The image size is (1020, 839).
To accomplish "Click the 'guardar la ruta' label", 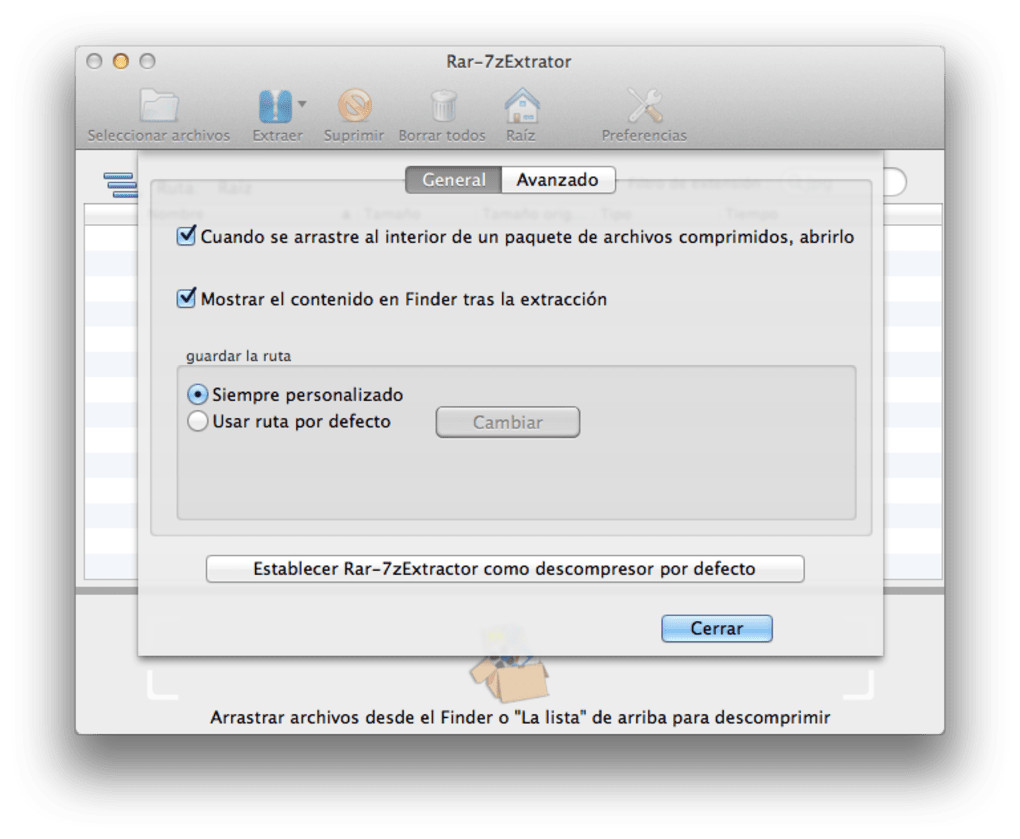I will (x=238, y=356).
